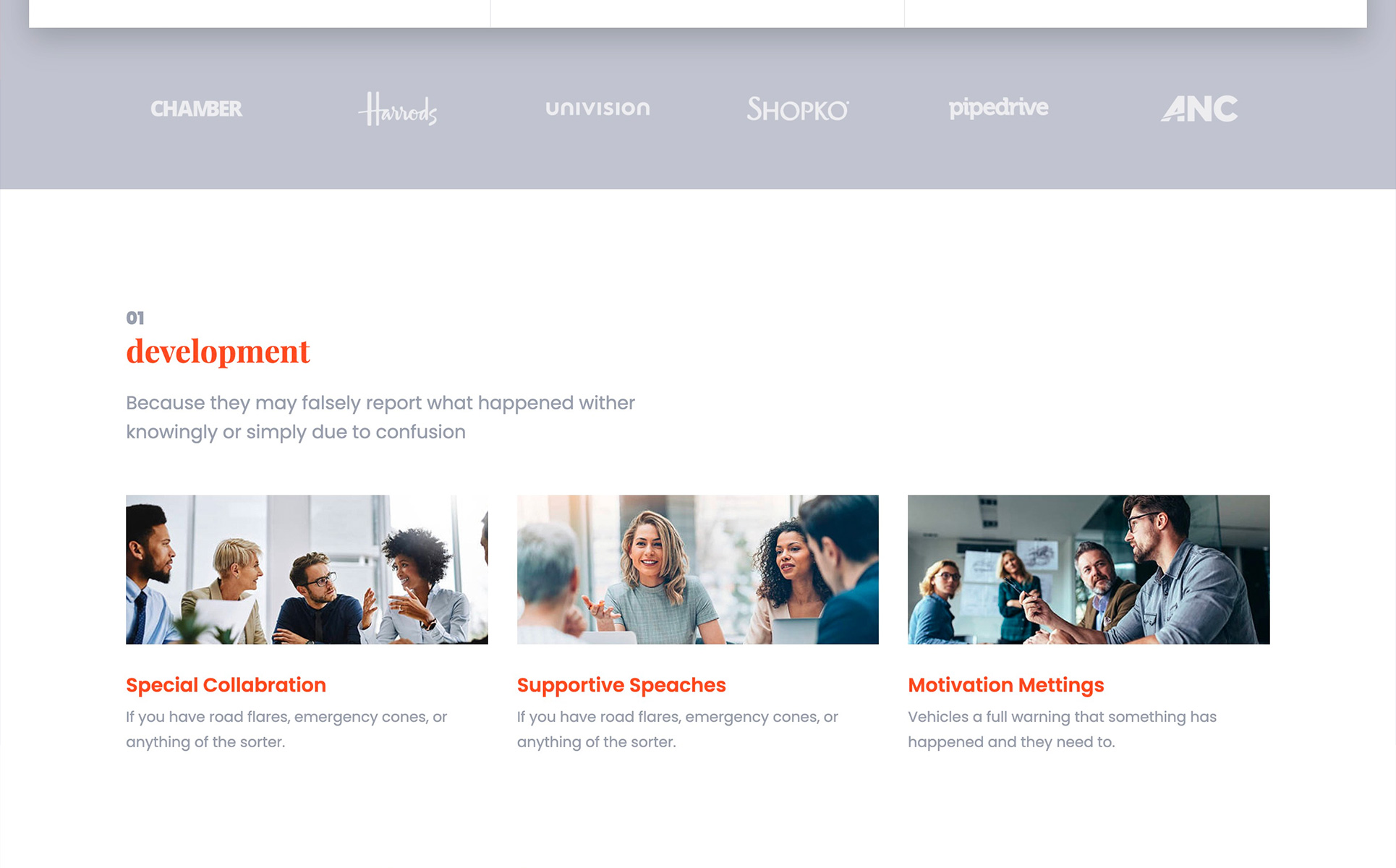This screenshot has height=868, width=1396.
Task: Click description text under Supportive Speaches
Action: click(678, 729)
